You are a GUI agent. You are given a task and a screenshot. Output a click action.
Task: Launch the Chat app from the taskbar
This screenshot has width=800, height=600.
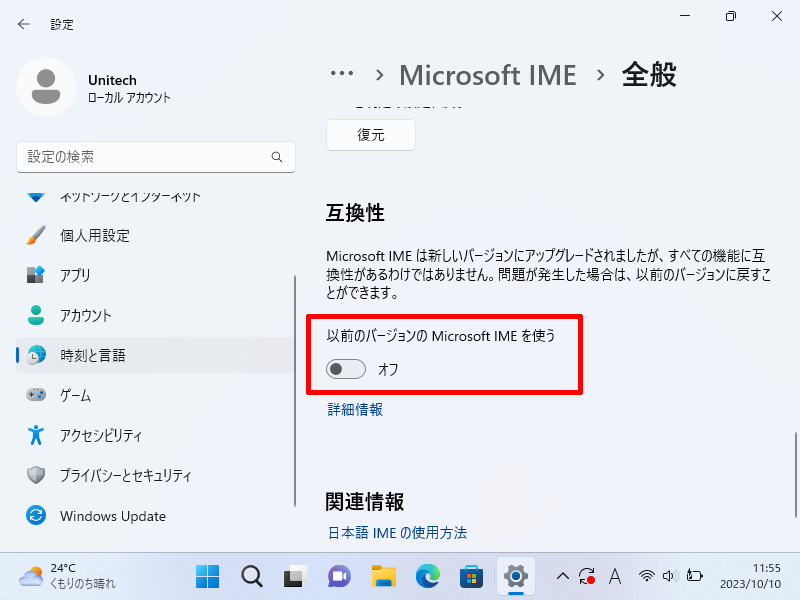tap(339, 577)
